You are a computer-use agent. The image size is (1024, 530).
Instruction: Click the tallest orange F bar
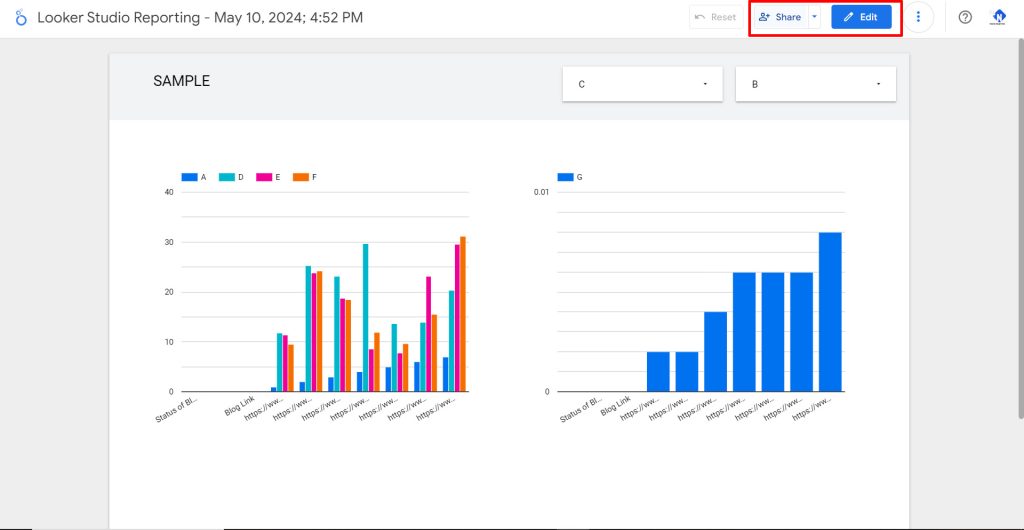tap(463, 314)
